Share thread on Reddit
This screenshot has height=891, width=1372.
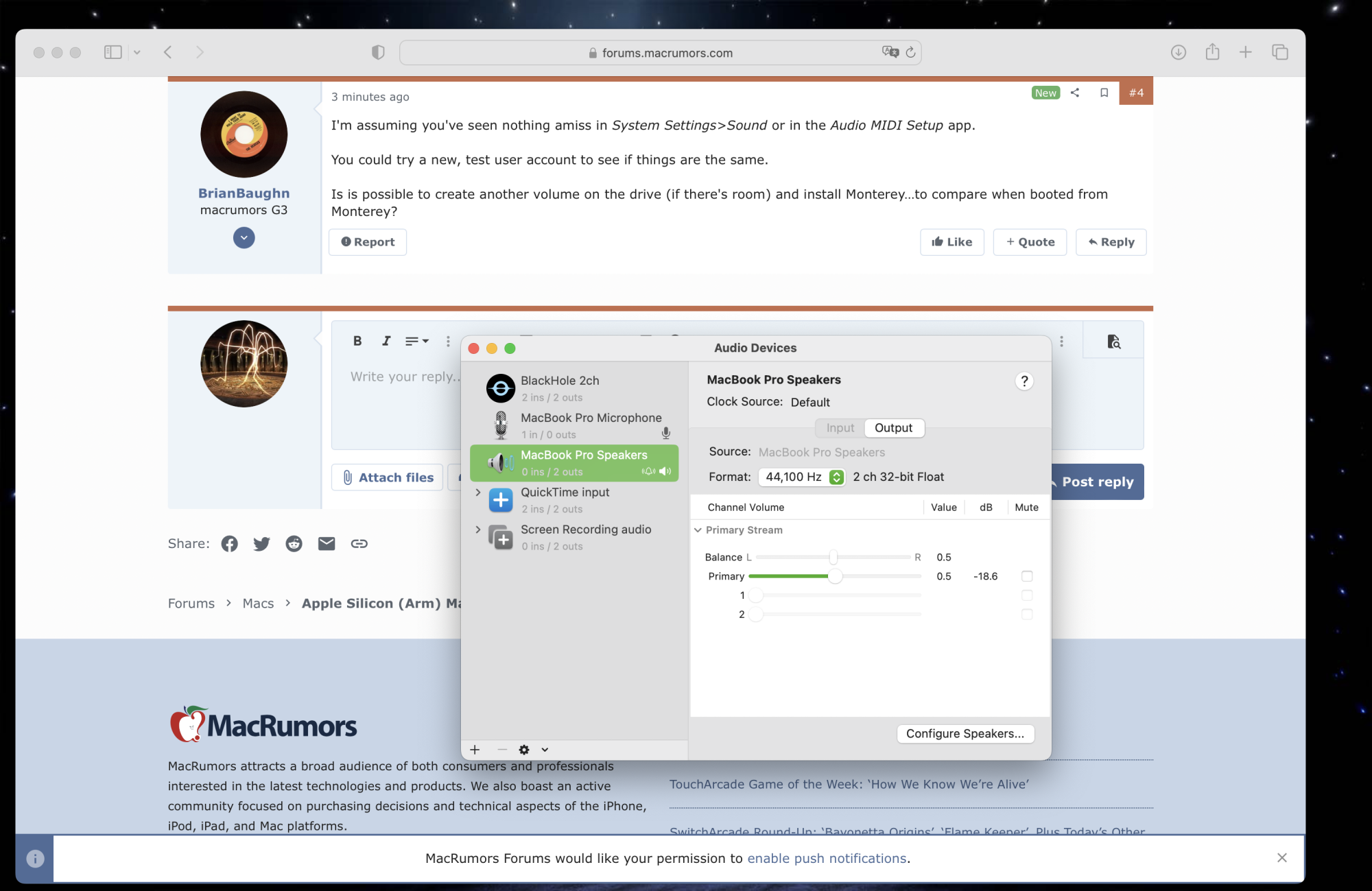click(x=294, y=544)
